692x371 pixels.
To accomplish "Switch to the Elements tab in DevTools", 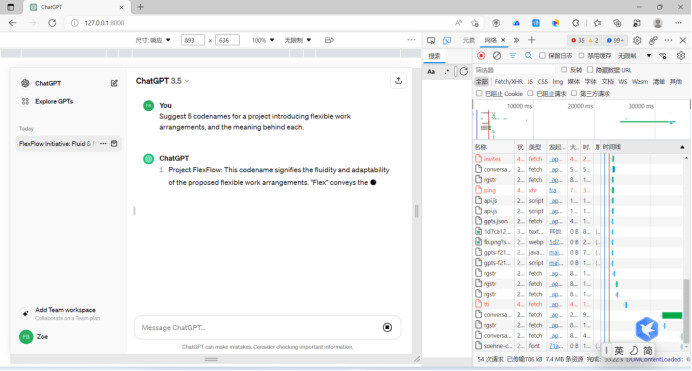I will point(468,40).
